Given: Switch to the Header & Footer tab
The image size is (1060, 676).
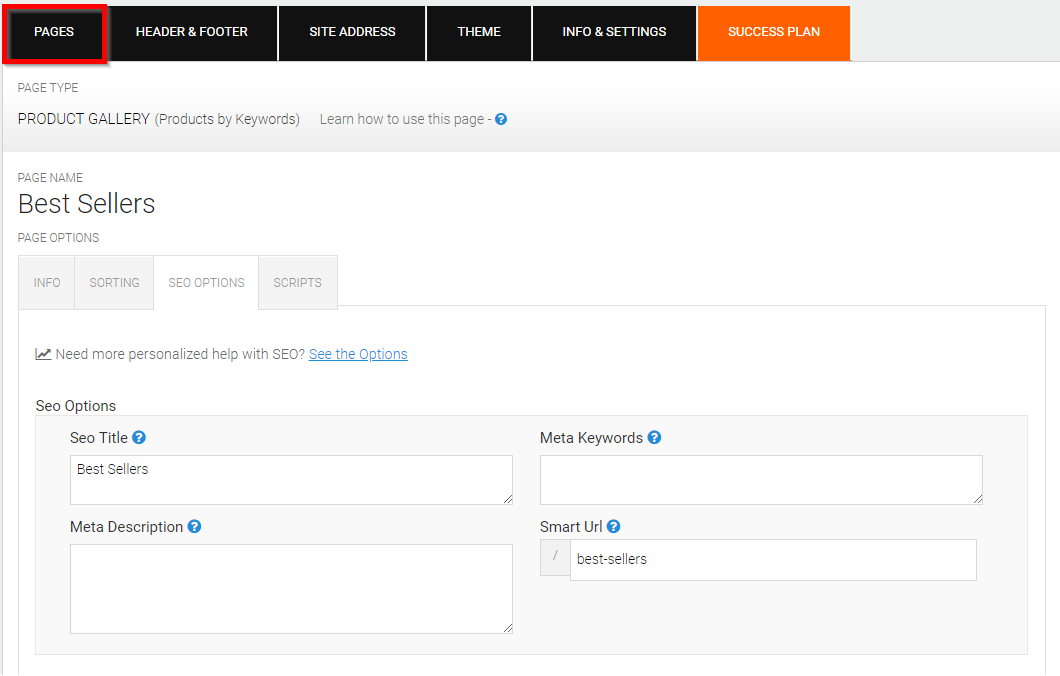Looking at the screenshot, I should [192, 33].
